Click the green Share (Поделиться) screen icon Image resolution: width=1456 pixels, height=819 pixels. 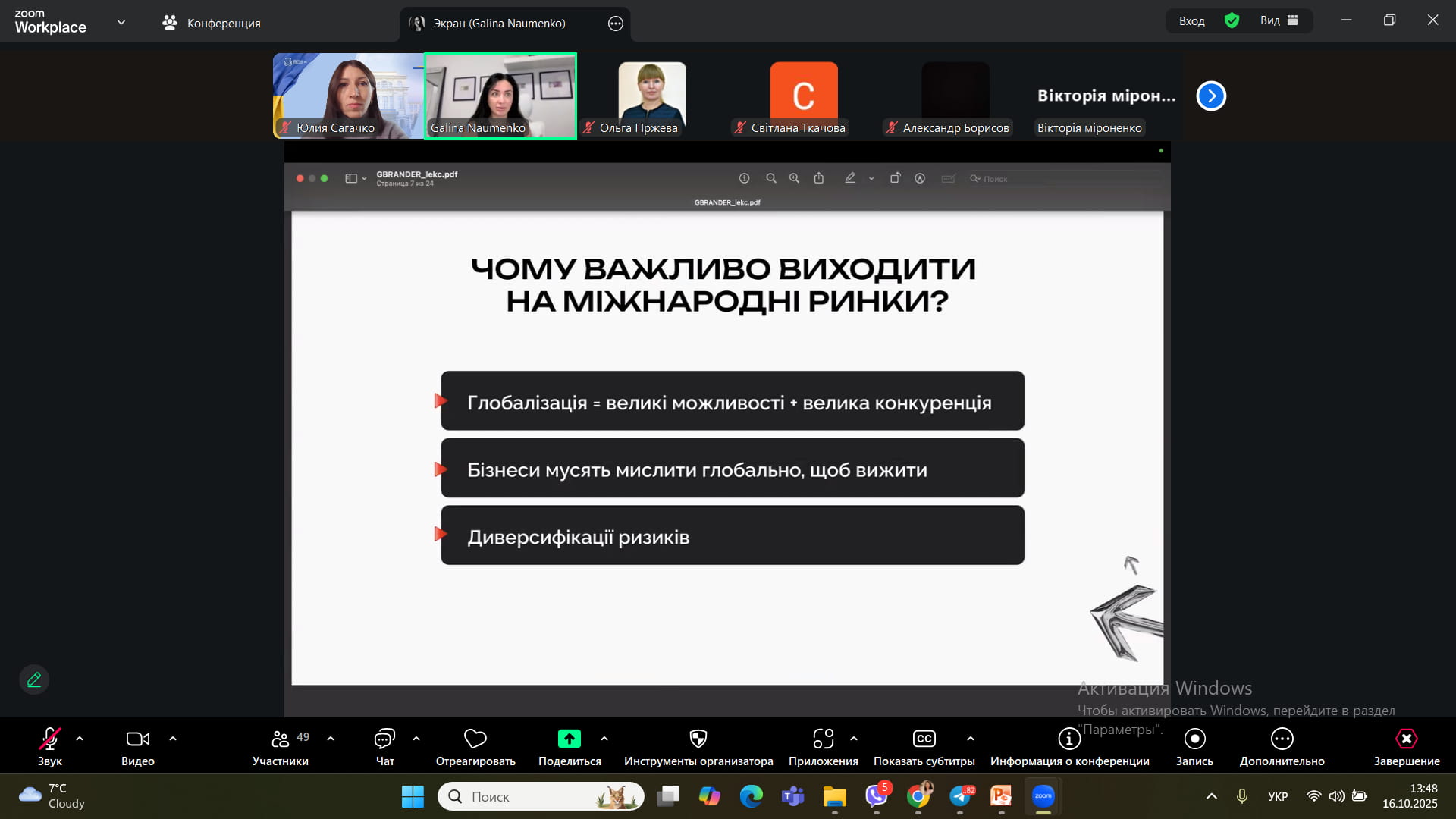(x=569, y=739)
